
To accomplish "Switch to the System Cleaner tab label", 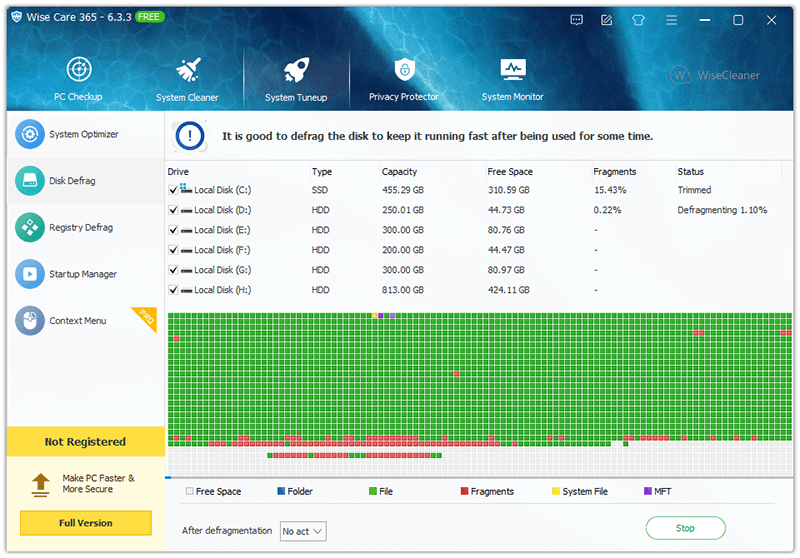I will [187, 97].
